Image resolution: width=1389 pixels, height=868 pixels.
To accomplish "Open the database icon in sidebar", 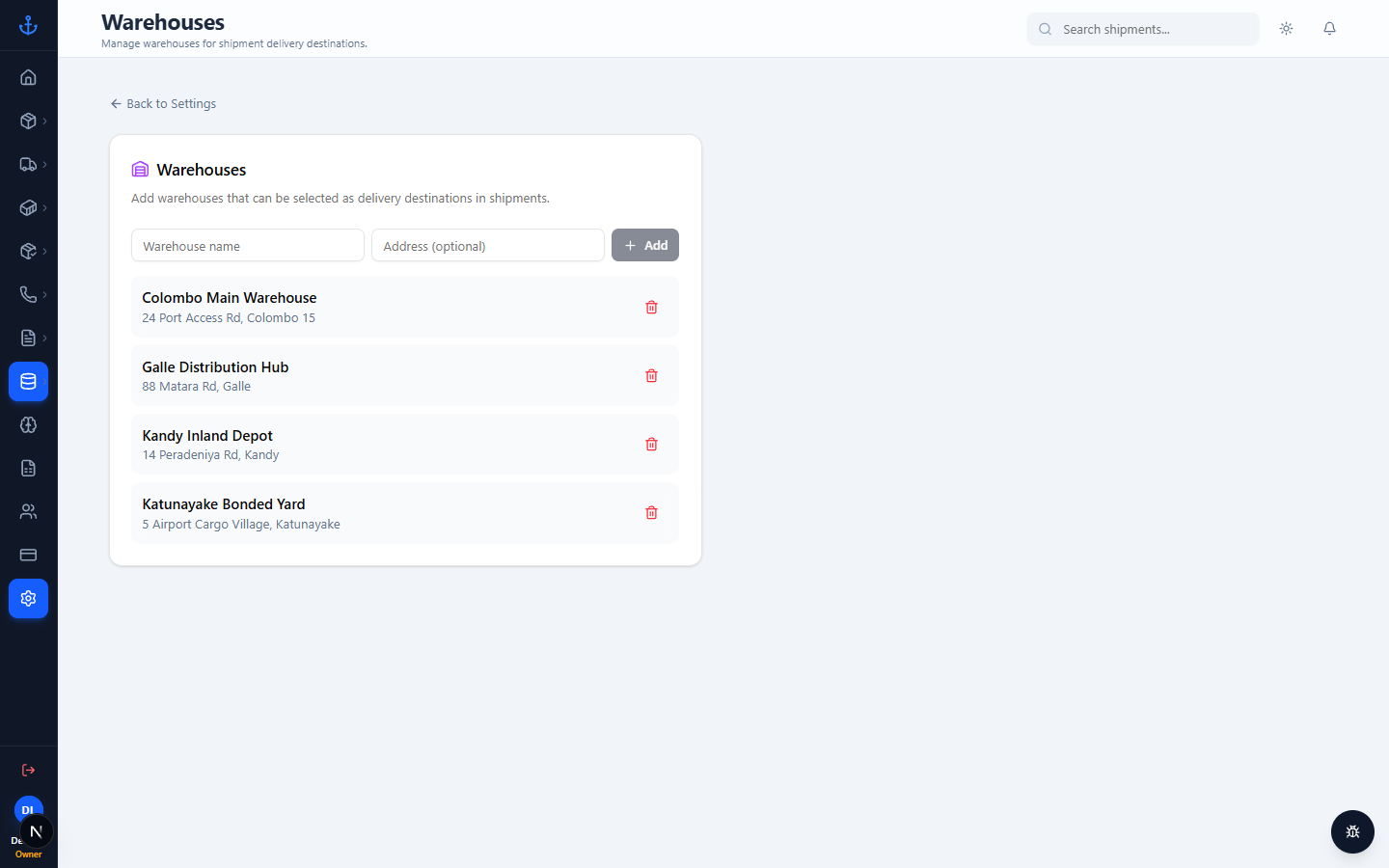I will [x=28, y=381].
